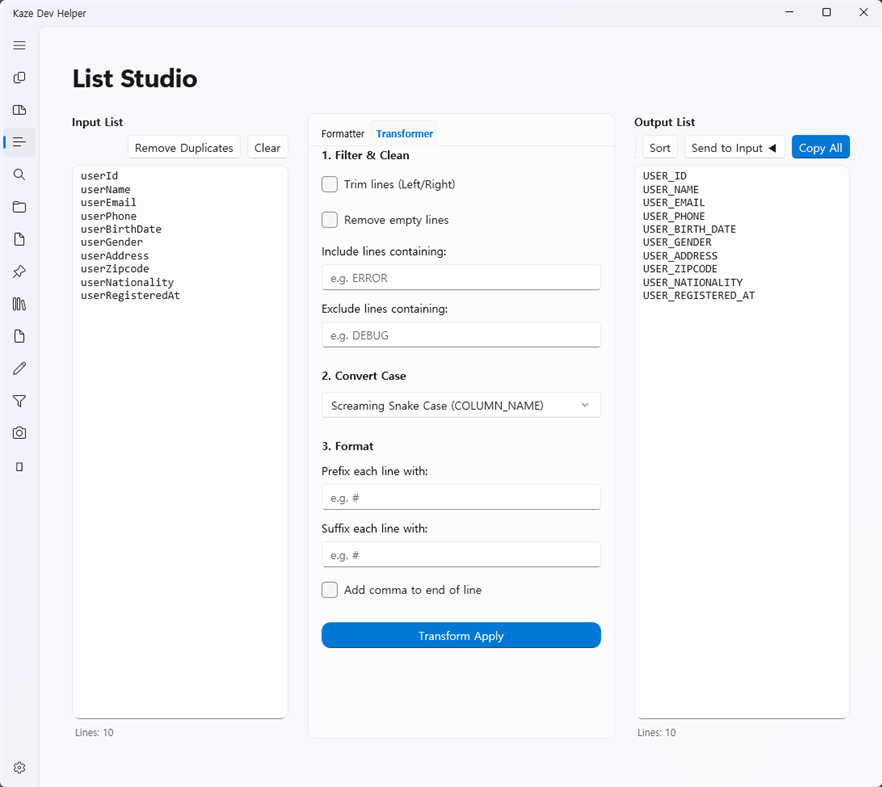Image resolution: width=882 pixels, height=787 pixels.
Task: Focus the Include lines containing field
Action: point(461,277)
